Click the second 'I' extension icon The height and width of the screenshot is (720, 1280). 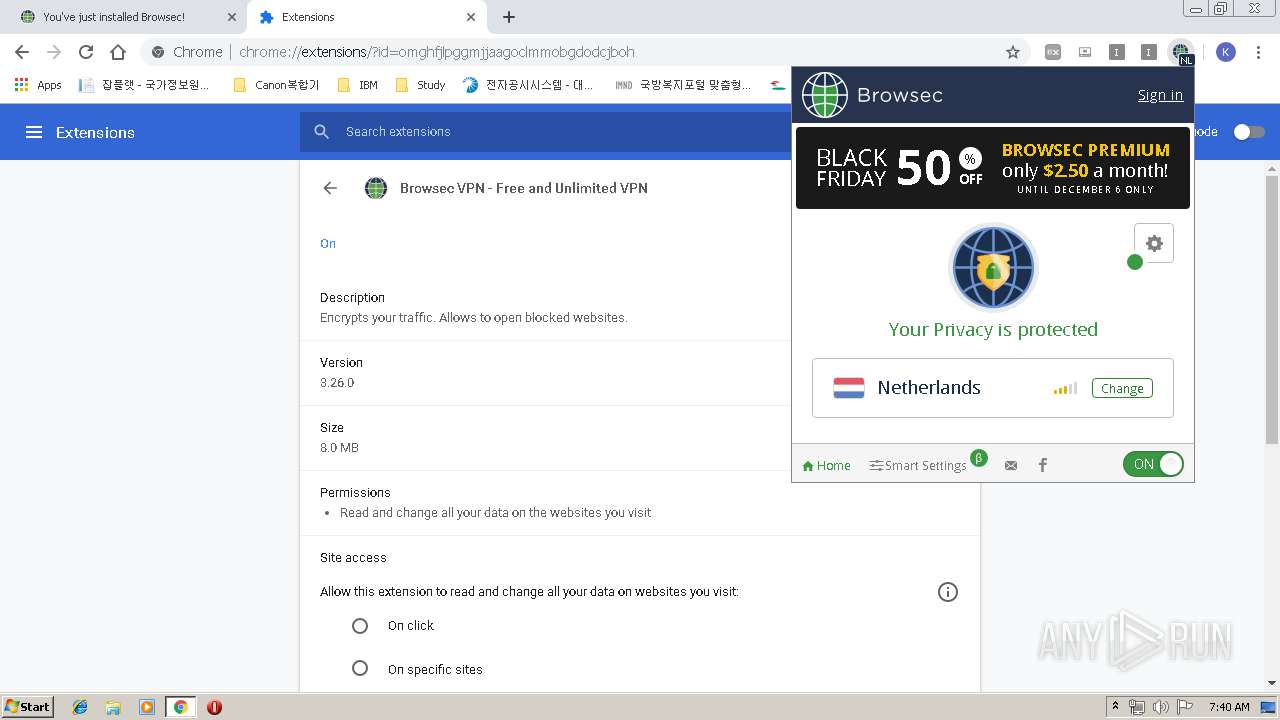pyautogui.click(x=1149, y=52)
